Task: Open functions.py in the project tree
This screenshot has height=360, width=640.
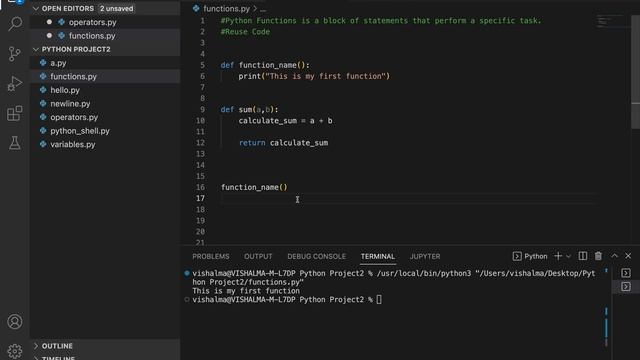Action: pos(73,77)
